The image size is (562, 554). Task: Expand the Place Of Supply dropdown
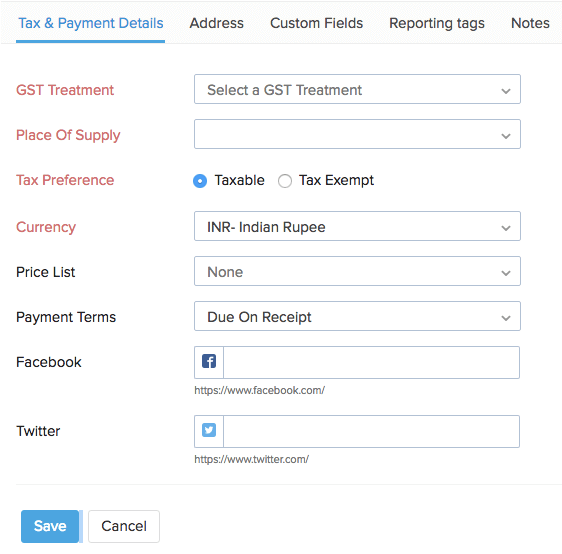click(x=357, y=134)
